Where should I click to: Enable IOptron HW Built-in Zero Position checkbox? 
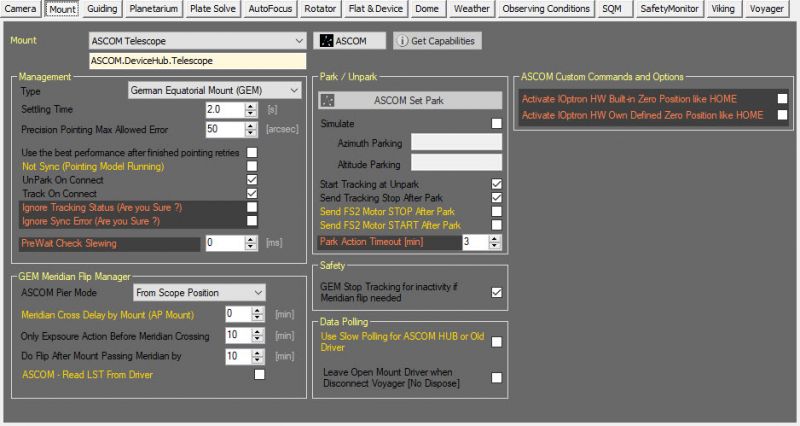tap(783, 99)
